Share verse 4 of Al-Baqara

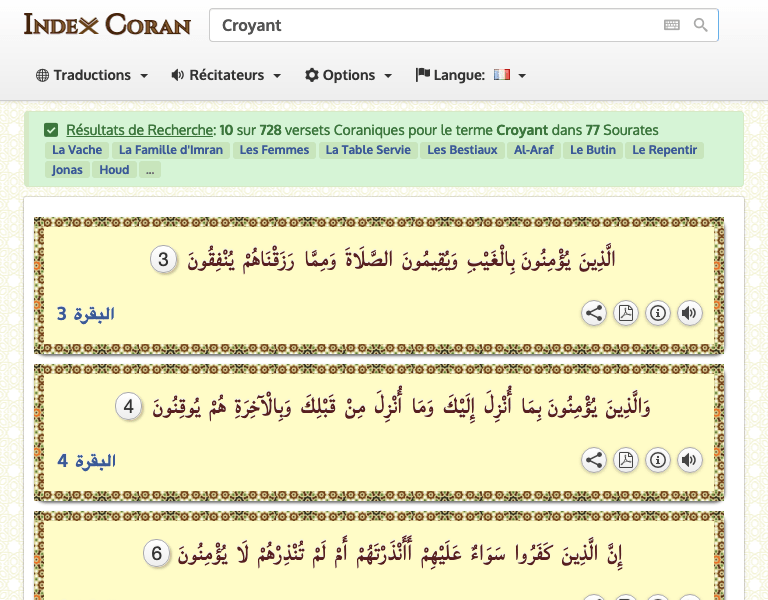pyautogui.click(x=594, y=460)
